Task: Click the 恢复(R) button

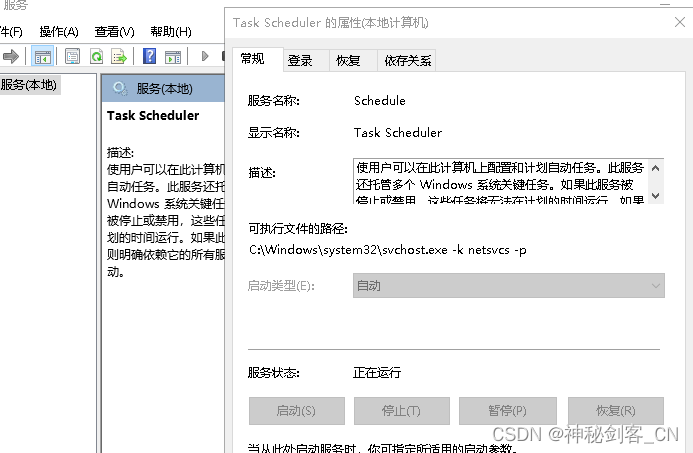Action: coord(616,411)
